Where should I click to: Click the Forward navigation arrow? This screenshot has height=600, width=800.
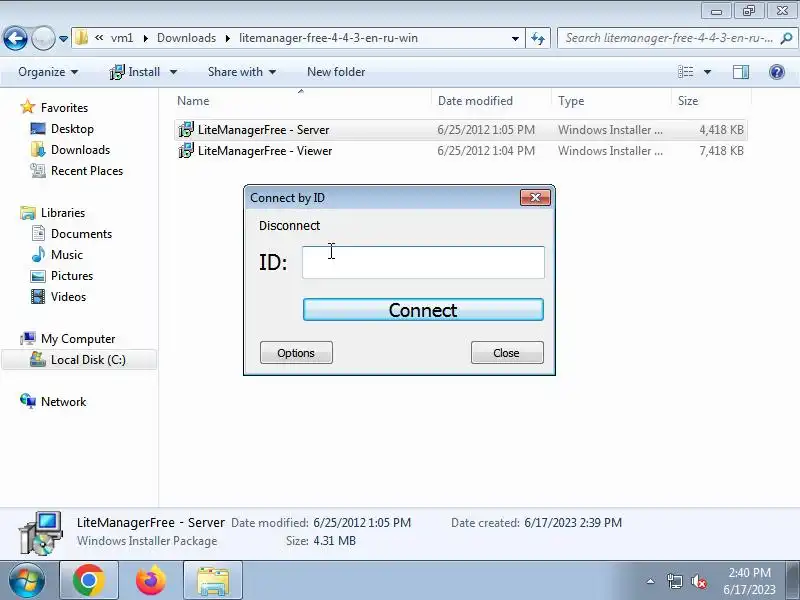pyautogui.click(x=43, y=38)
